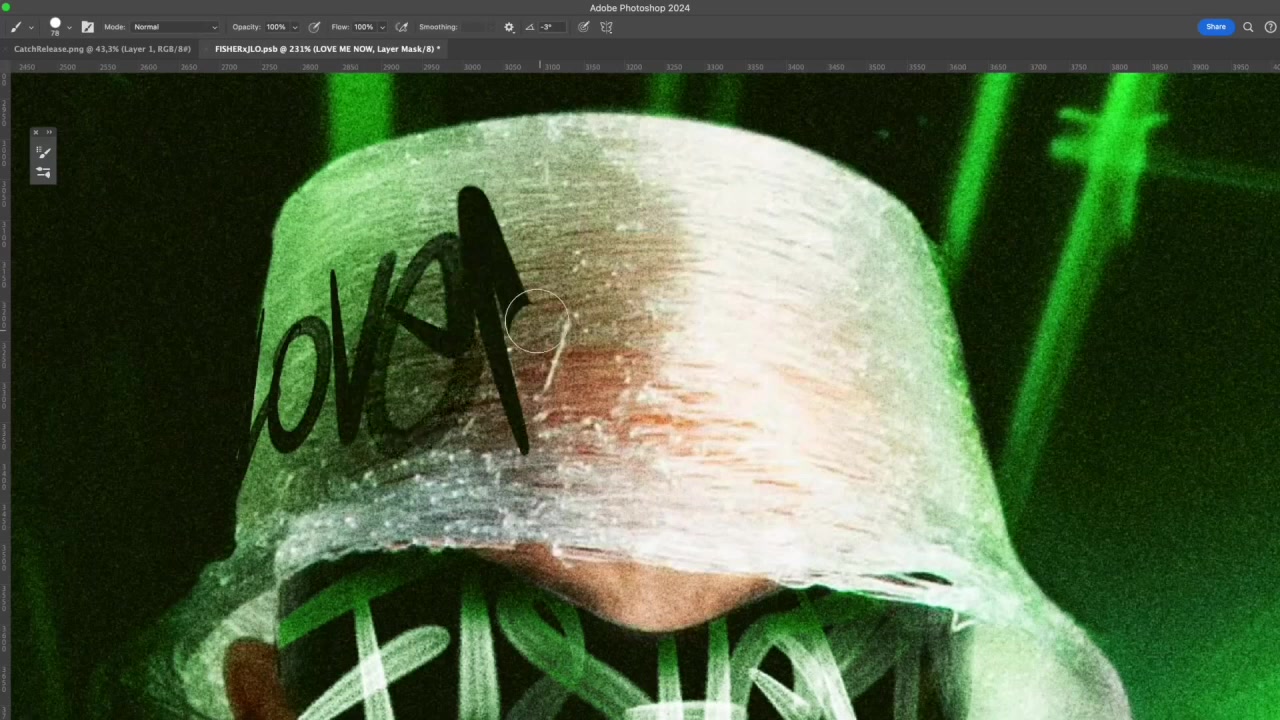Close the CatchRelease.png tab
Screen dimensions: 1280x720
(x=7, y=49)
